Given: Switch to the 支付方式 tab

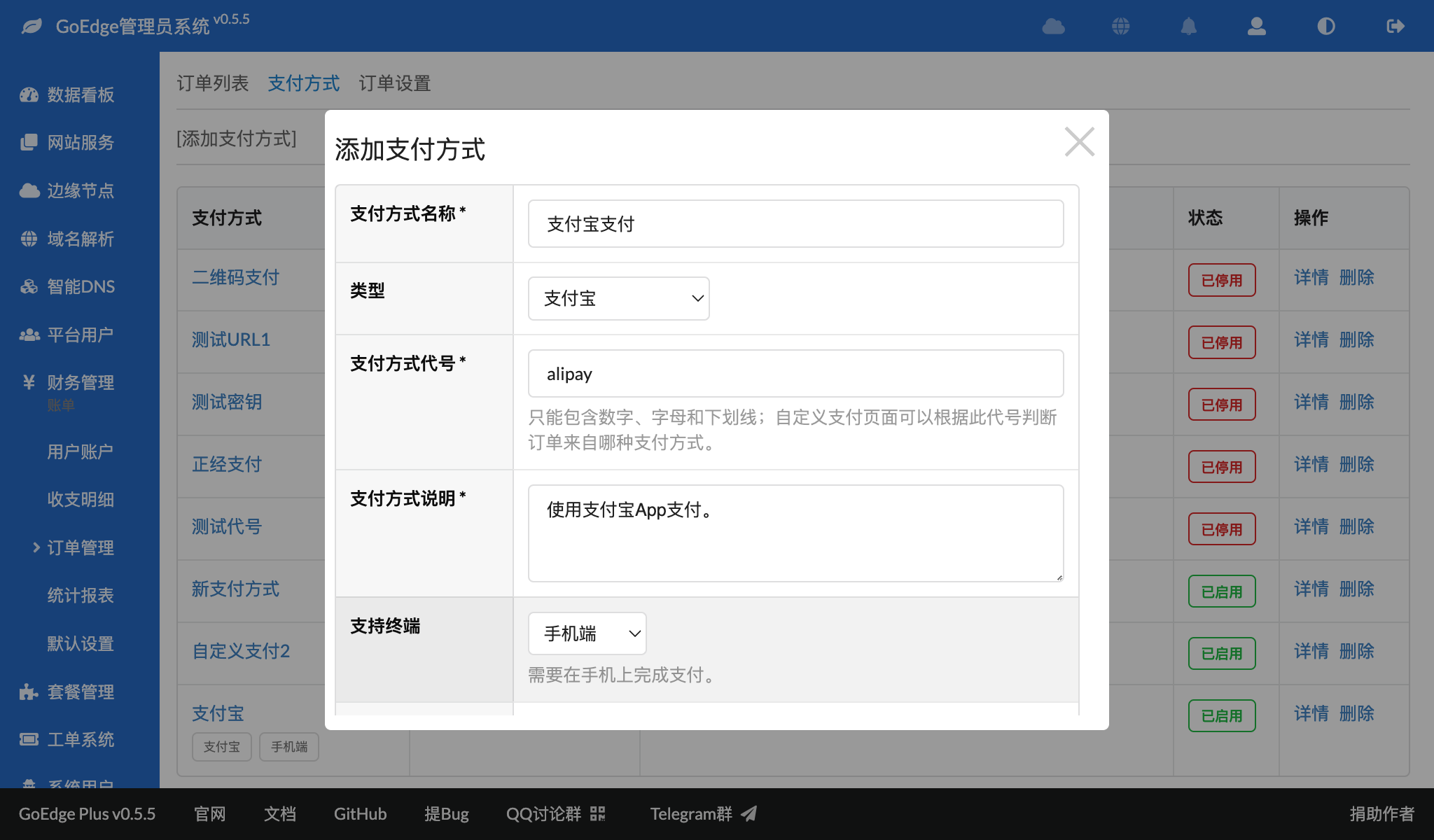Looking at the screenshot, I should [x=304, y=83].
